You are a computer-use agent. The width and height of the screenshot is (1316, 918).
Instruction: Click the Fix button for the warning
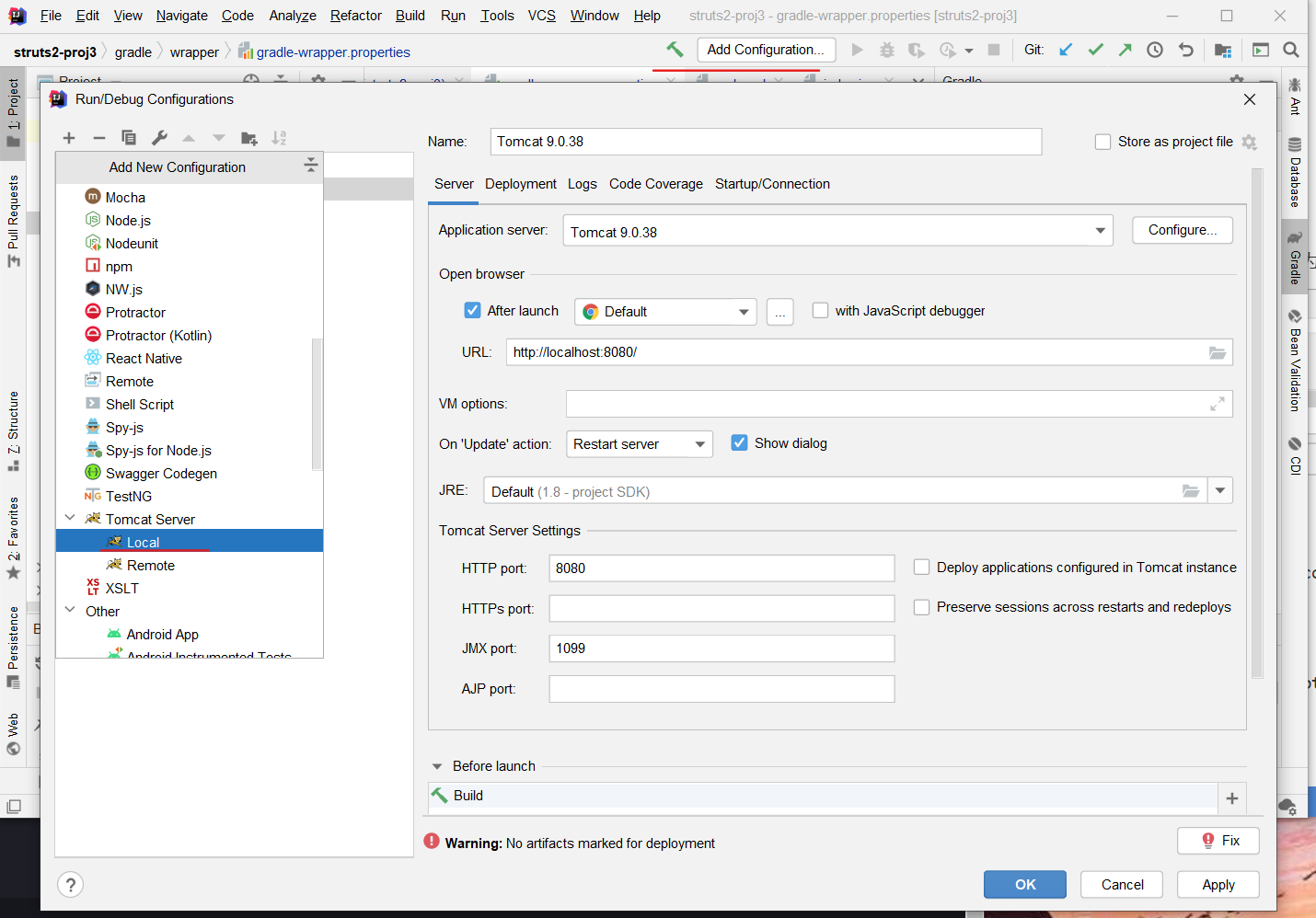(1218, 841)
